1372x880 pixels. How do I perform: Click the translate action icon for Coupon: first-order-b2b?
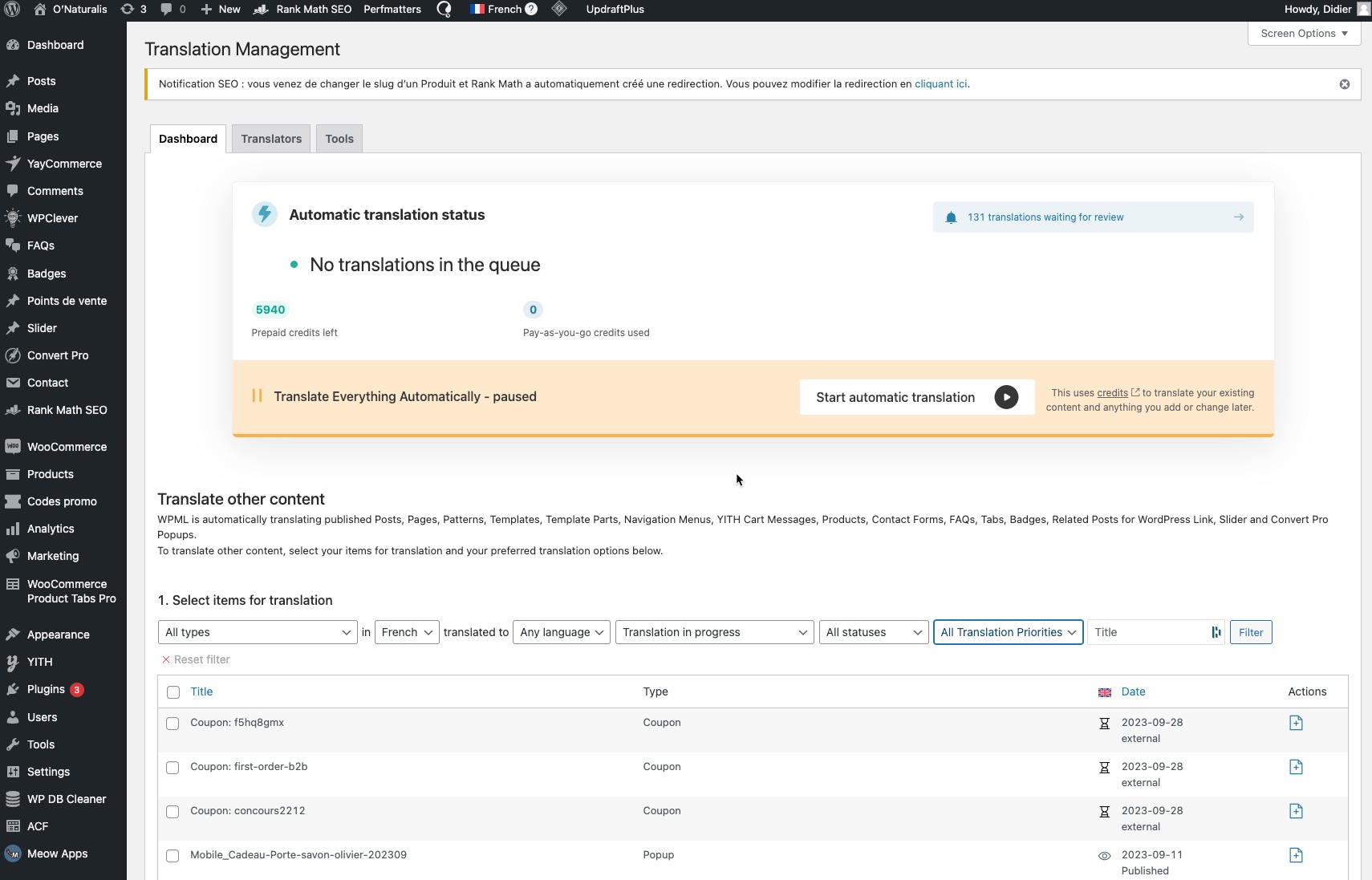(x=1296, y=767)
